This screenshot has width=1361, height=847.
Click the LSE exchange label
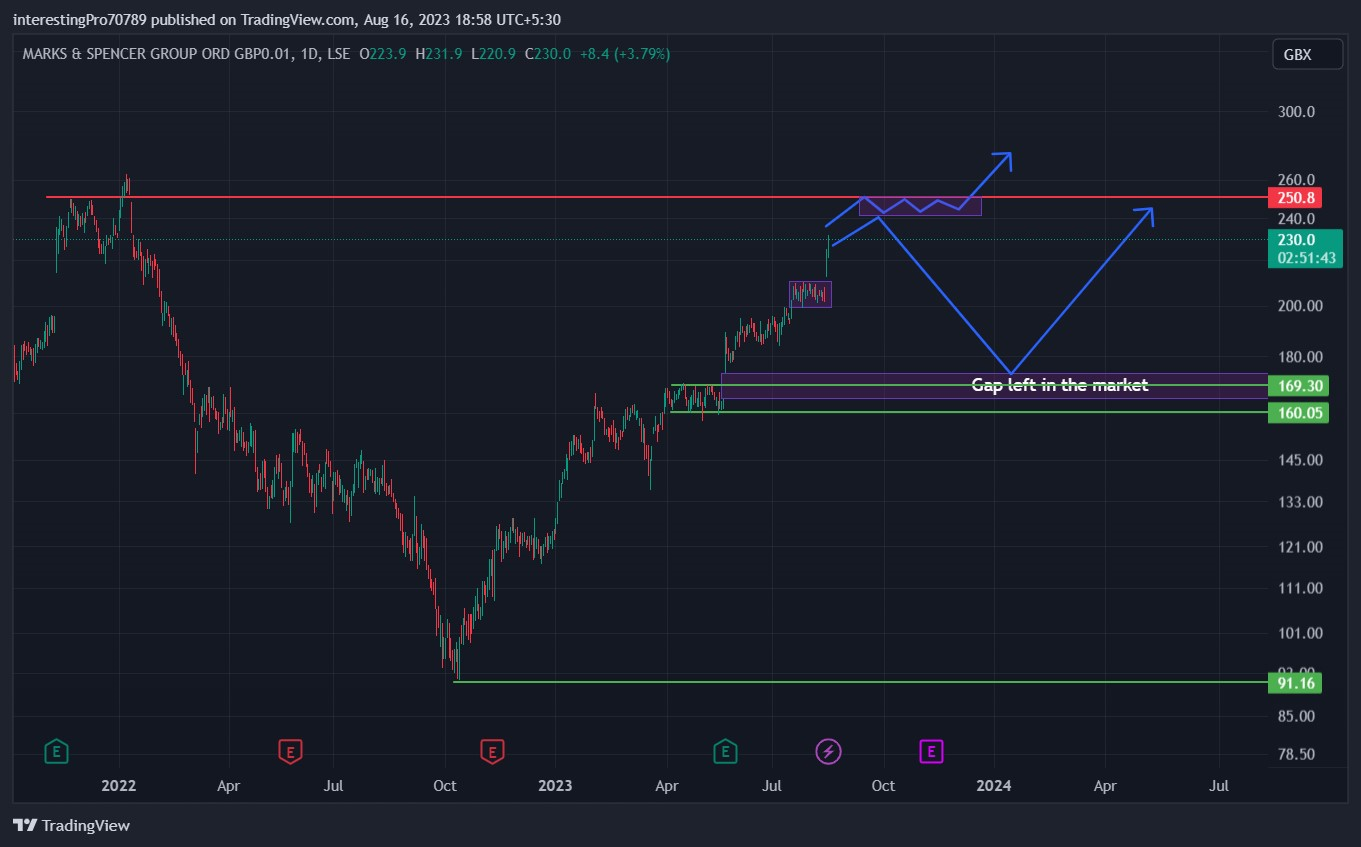pyautogui.click(x=337, y=54)
